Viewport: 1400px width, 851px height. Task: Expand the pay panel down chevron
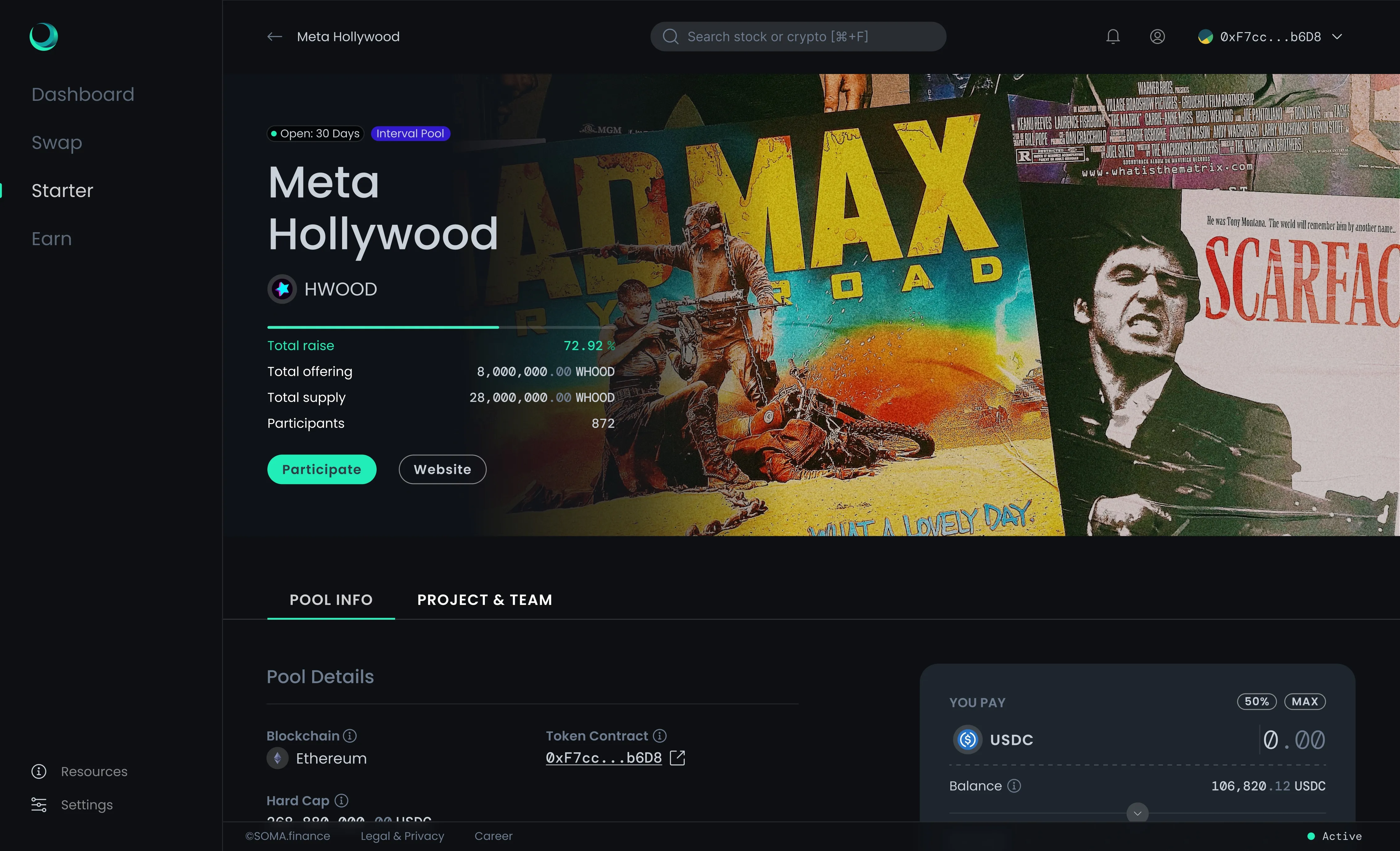(x=1137, y=813)
